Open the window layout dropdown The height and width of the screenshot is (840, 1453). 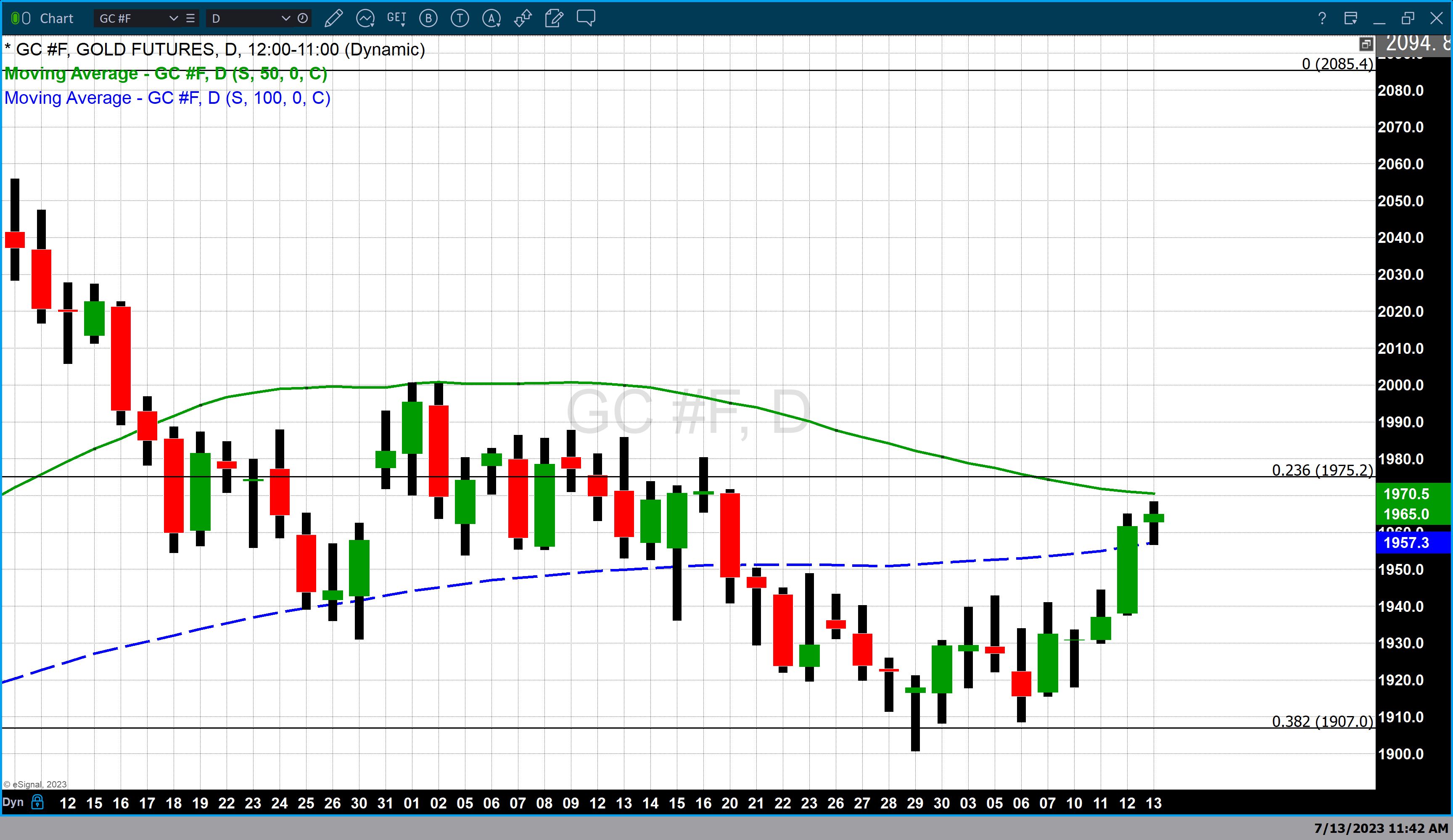pyautogui.click(x=1350, y=18)
